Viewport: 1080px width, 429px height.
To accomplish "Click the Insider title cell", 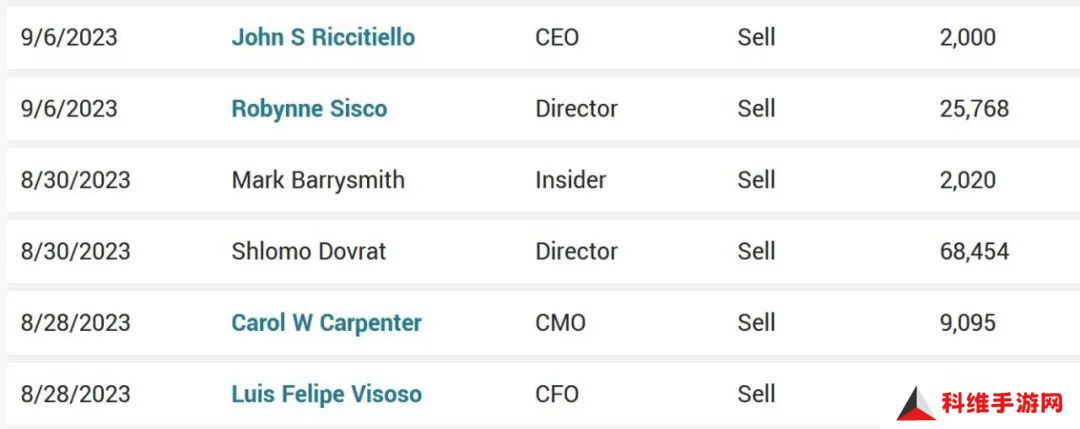I will 570,180.
